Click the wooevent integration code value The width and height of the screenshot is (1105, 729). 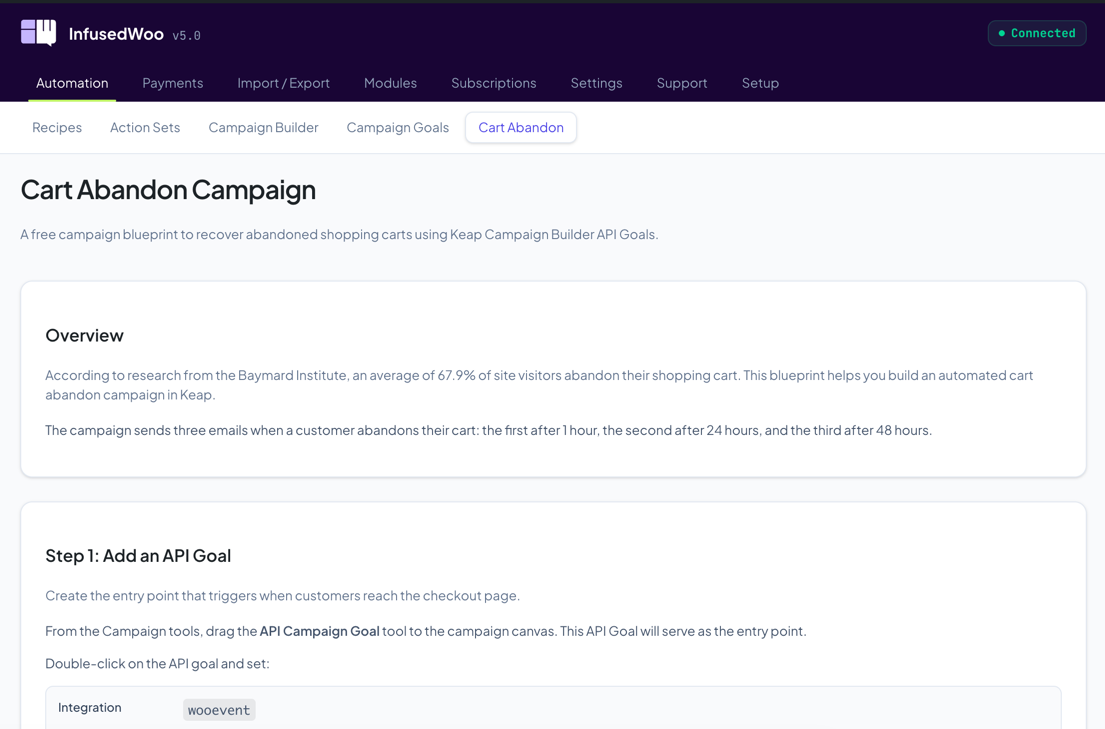click(x=219, y=710)
